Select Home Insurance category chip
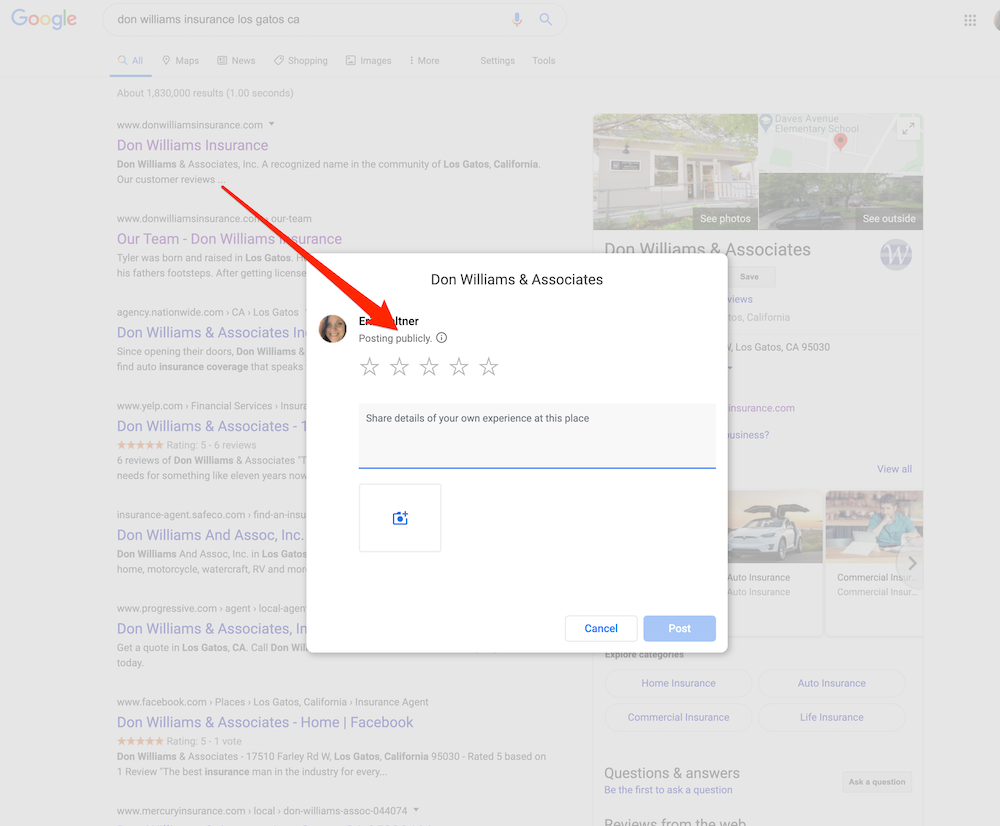 679,683
